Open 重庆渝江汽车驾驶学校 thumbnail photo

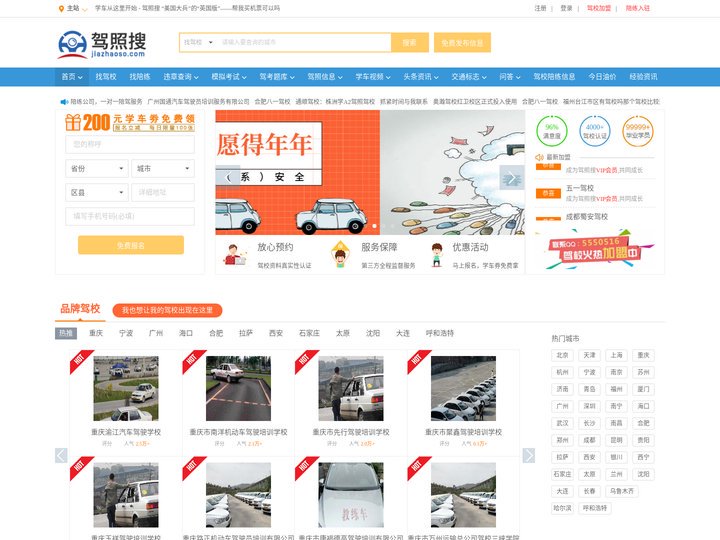[126, 388]
